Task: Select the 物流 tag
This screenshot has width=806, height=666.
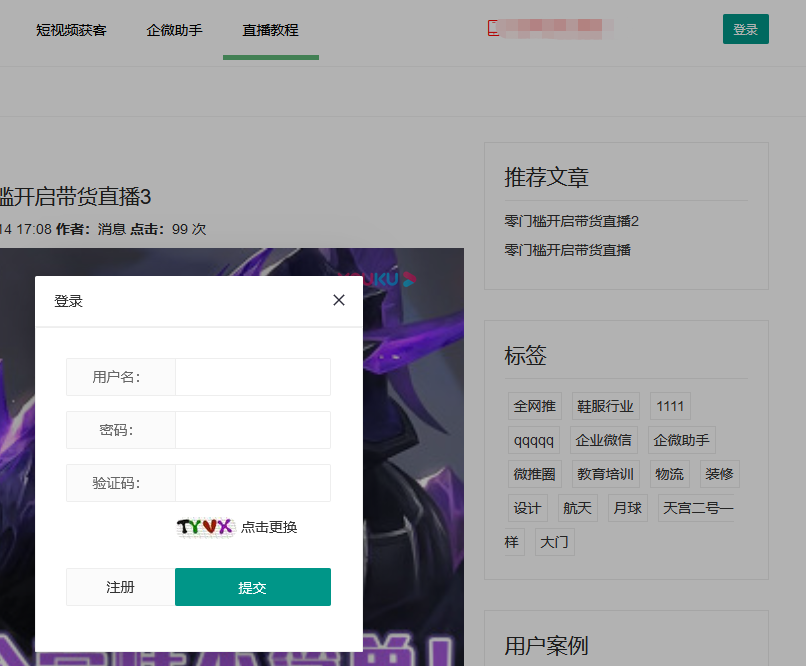Action: point(669,474)
